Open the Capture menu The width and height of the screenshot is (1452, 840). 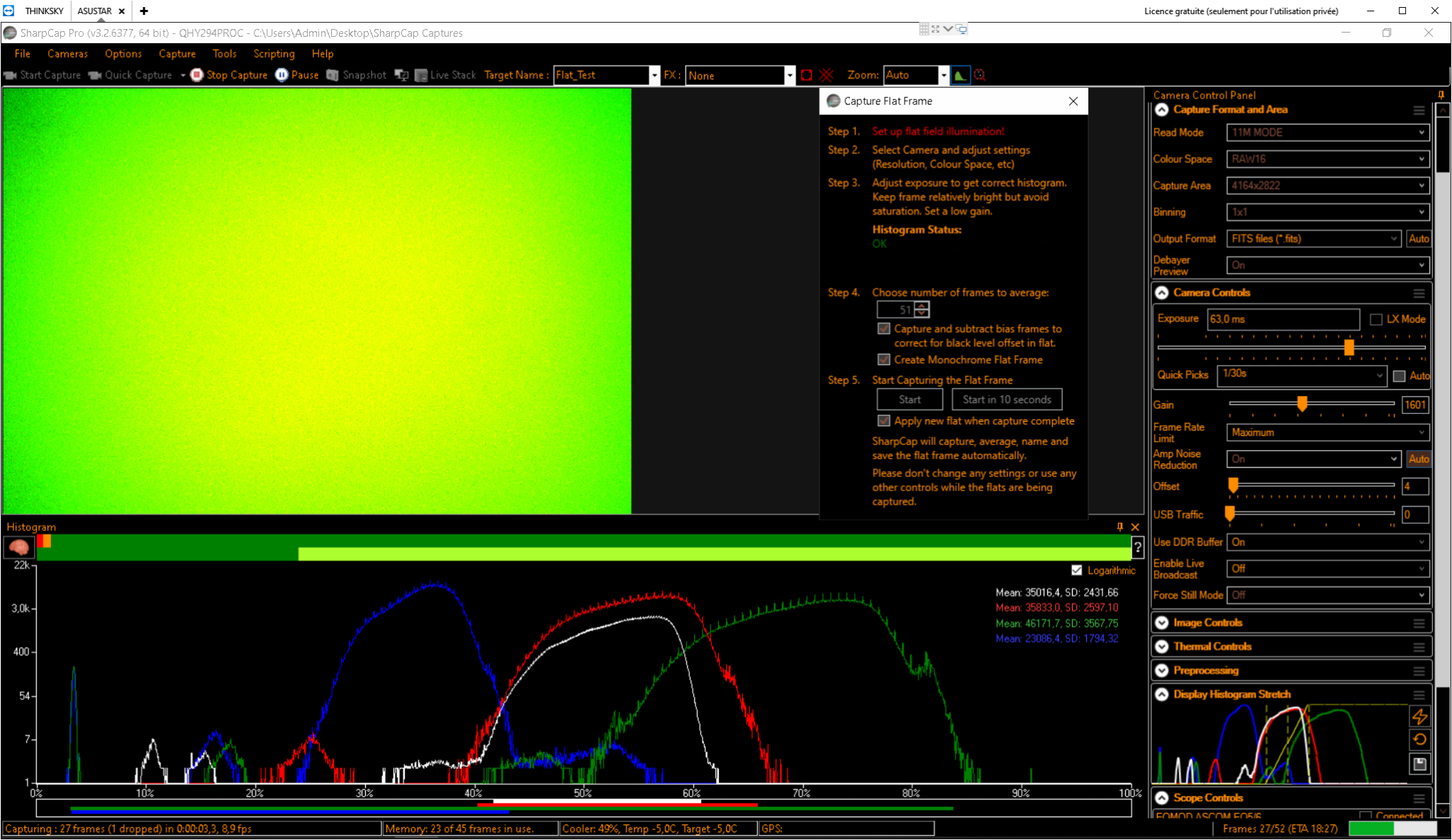click(177, 54)
